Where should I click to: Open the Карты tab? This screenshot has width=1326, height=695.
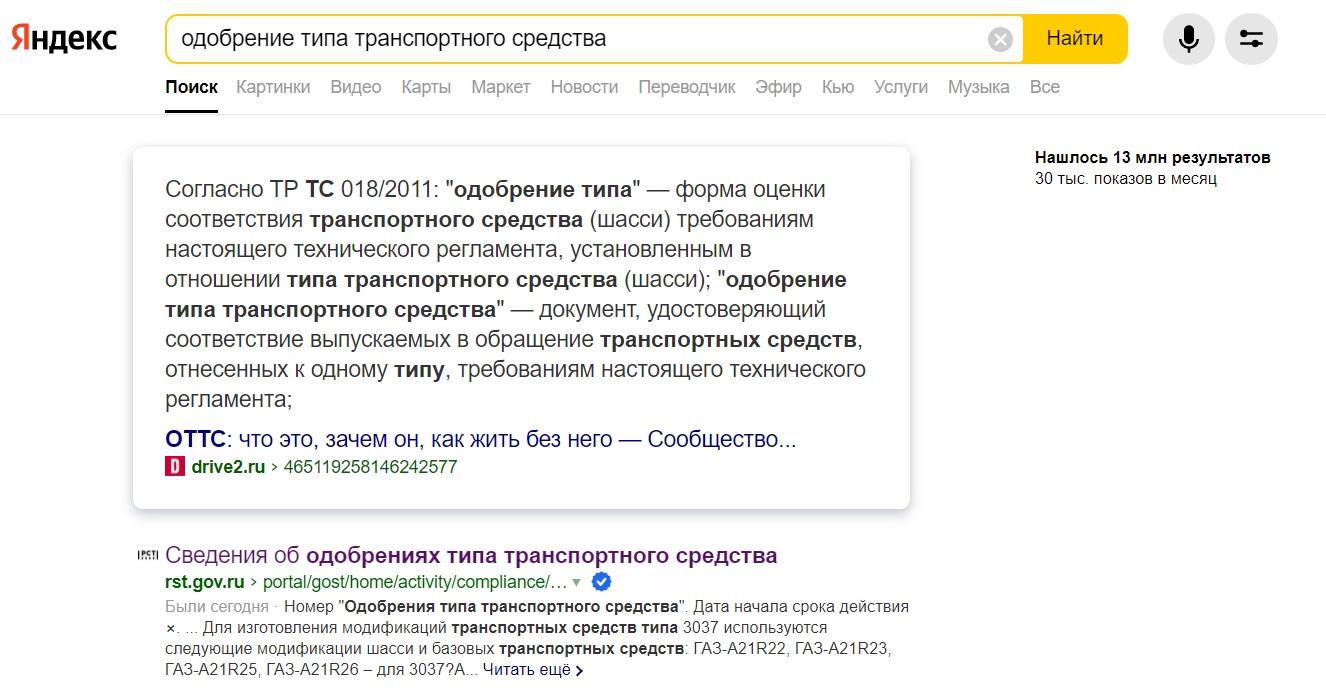[426, 87]
